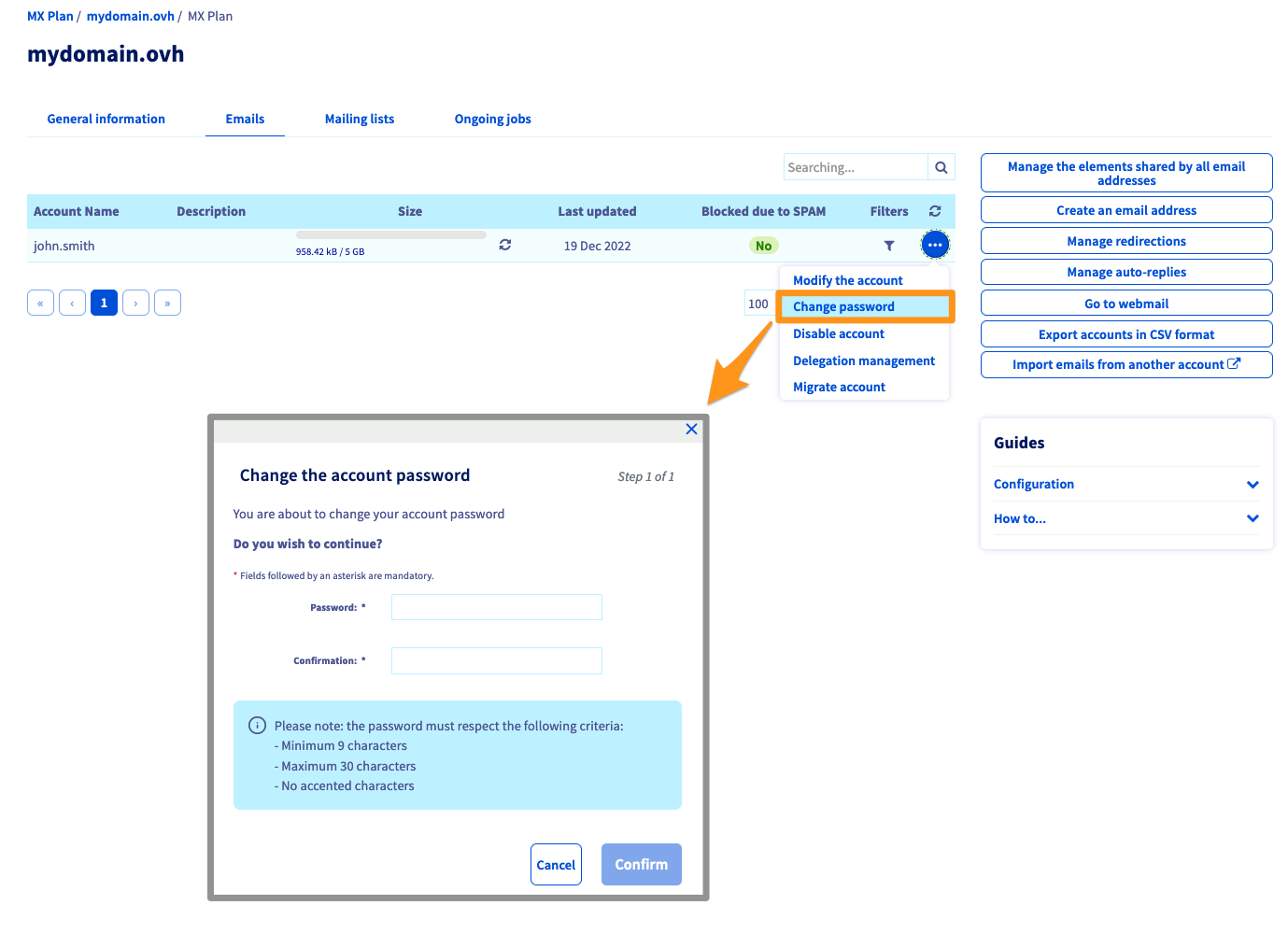Image resolution: width=1288 pixels, height=934 pixels.
Task: Follow the mydomain.ovh breadcrumb link
Action: (130, 16)
